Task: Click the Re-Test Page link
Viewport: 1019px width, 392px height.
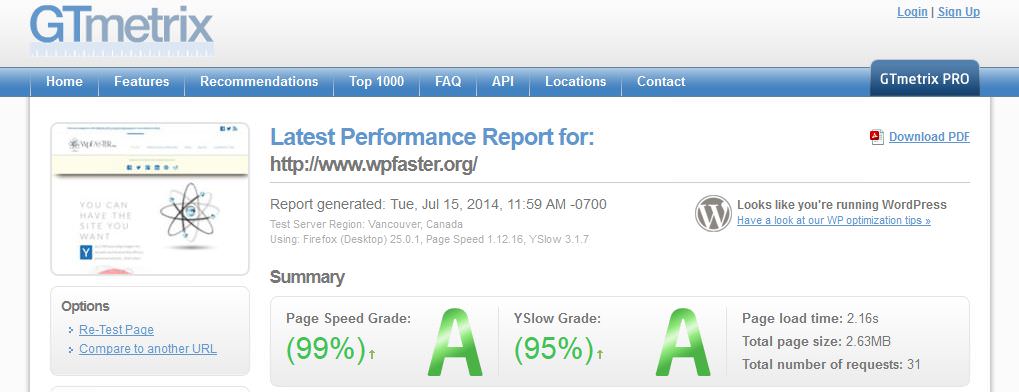Action: coord(116,330)
